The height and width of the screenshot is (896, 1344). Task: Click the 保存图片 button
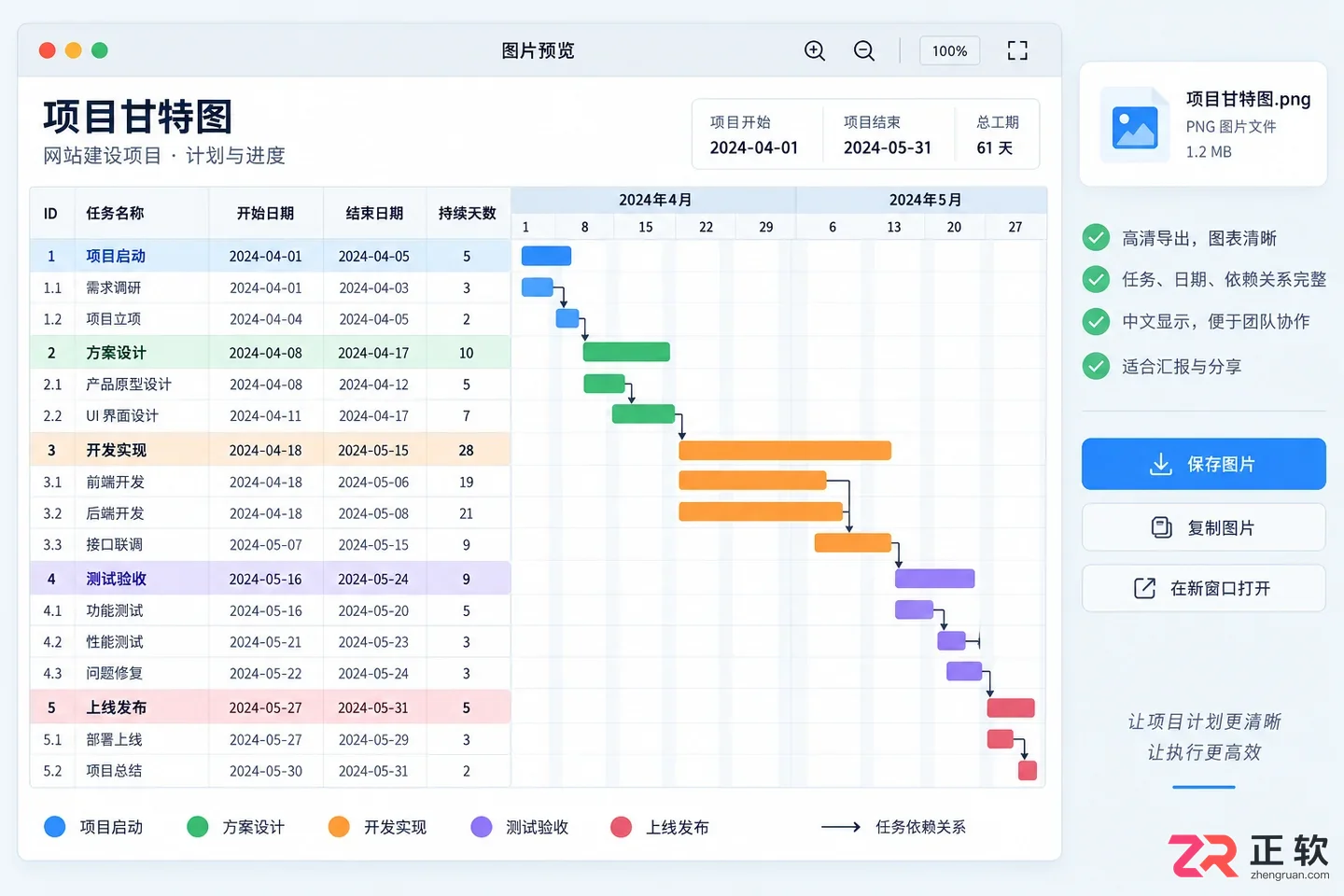point(1203,464)
